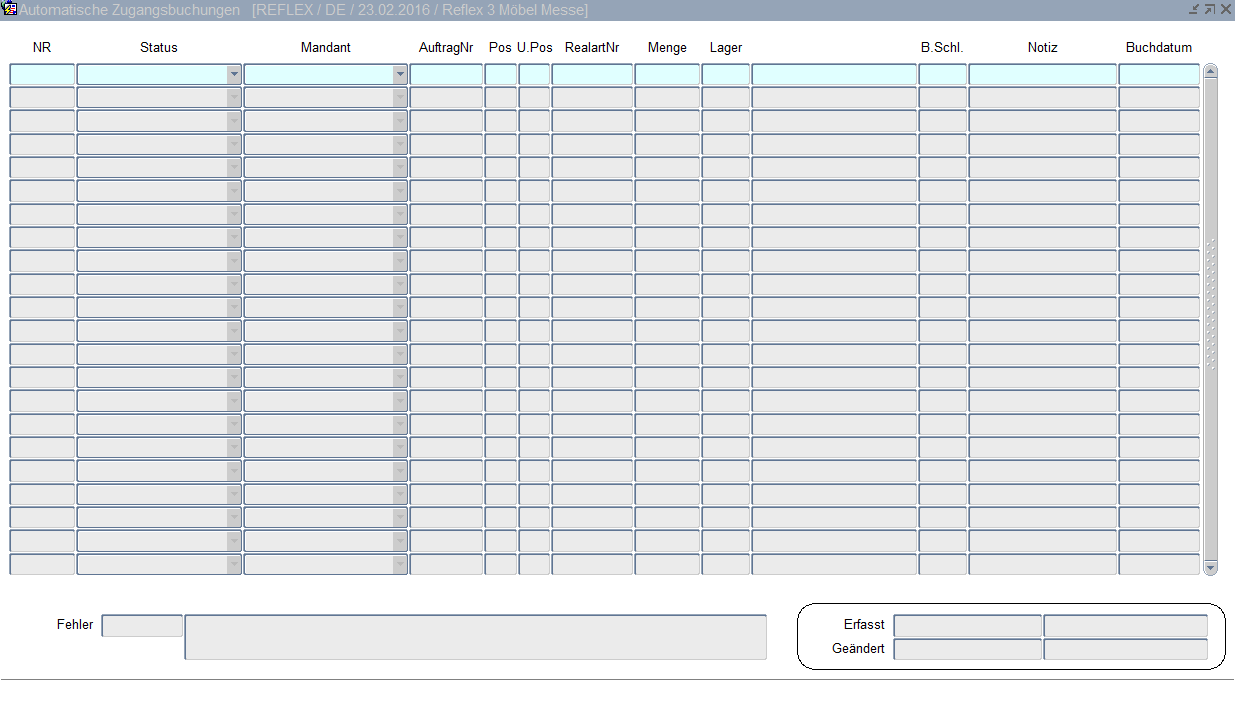Open the Status dropdown in the second row
The image size is (1235, 716).
click(234, 97)
